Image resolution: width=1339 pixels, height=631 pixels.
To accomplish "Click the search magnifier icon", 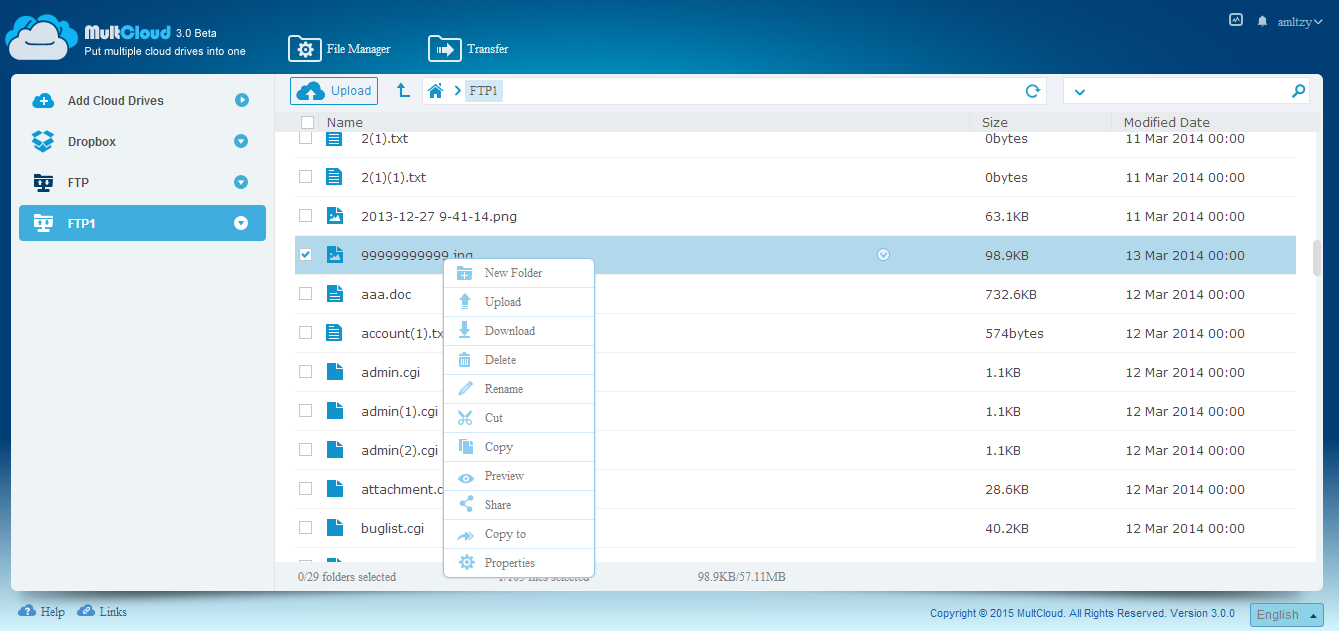I will point(1298,91).
